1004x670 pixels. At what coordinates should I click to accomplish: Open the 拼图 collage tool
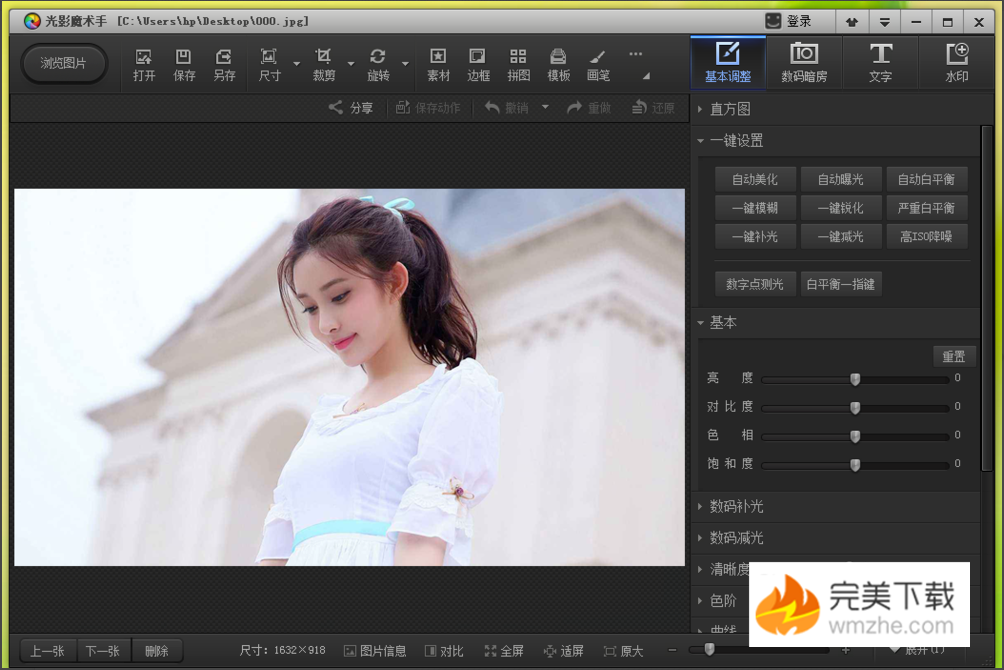[x=518, y=64]
